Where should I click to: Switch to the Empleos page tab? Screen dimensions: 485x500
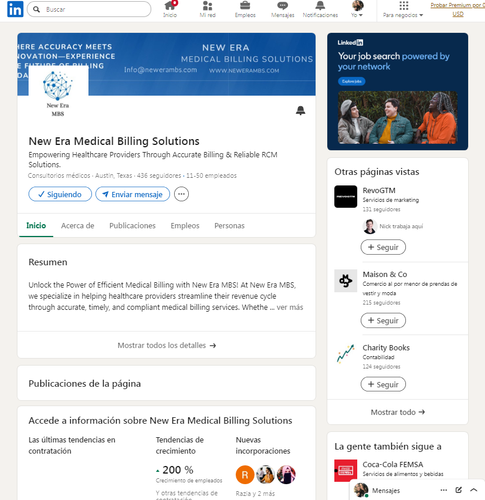tap(185, 226)
